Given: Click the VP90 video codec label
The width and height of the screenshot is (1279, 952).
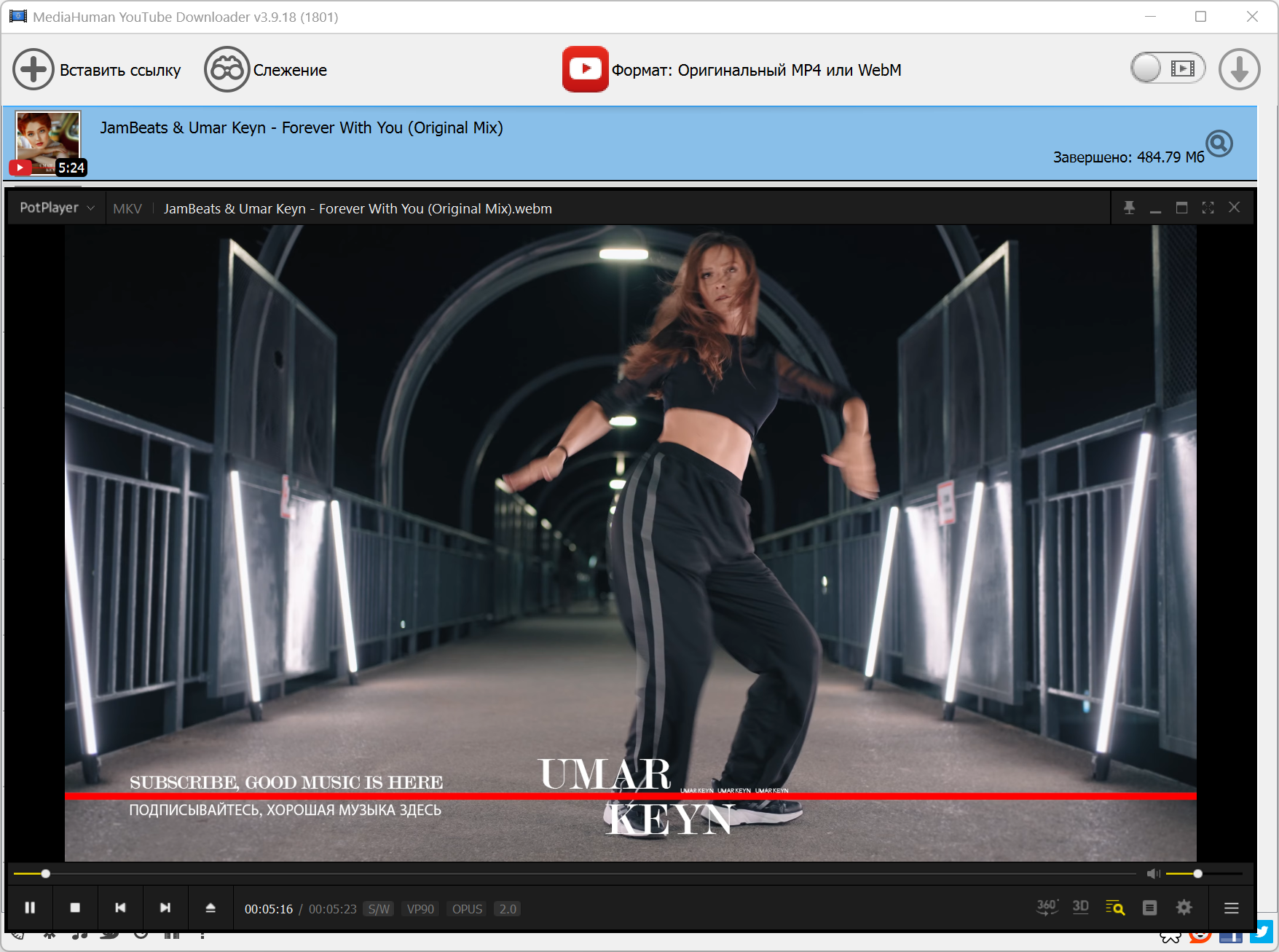Looking at the screenshot, I should point(420,909).
